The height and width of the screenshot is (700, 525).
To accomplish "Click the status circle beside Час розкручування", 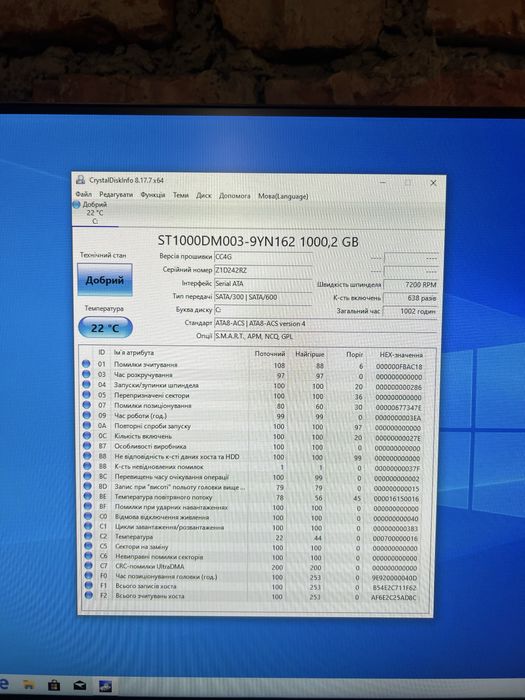I will 86,374.
